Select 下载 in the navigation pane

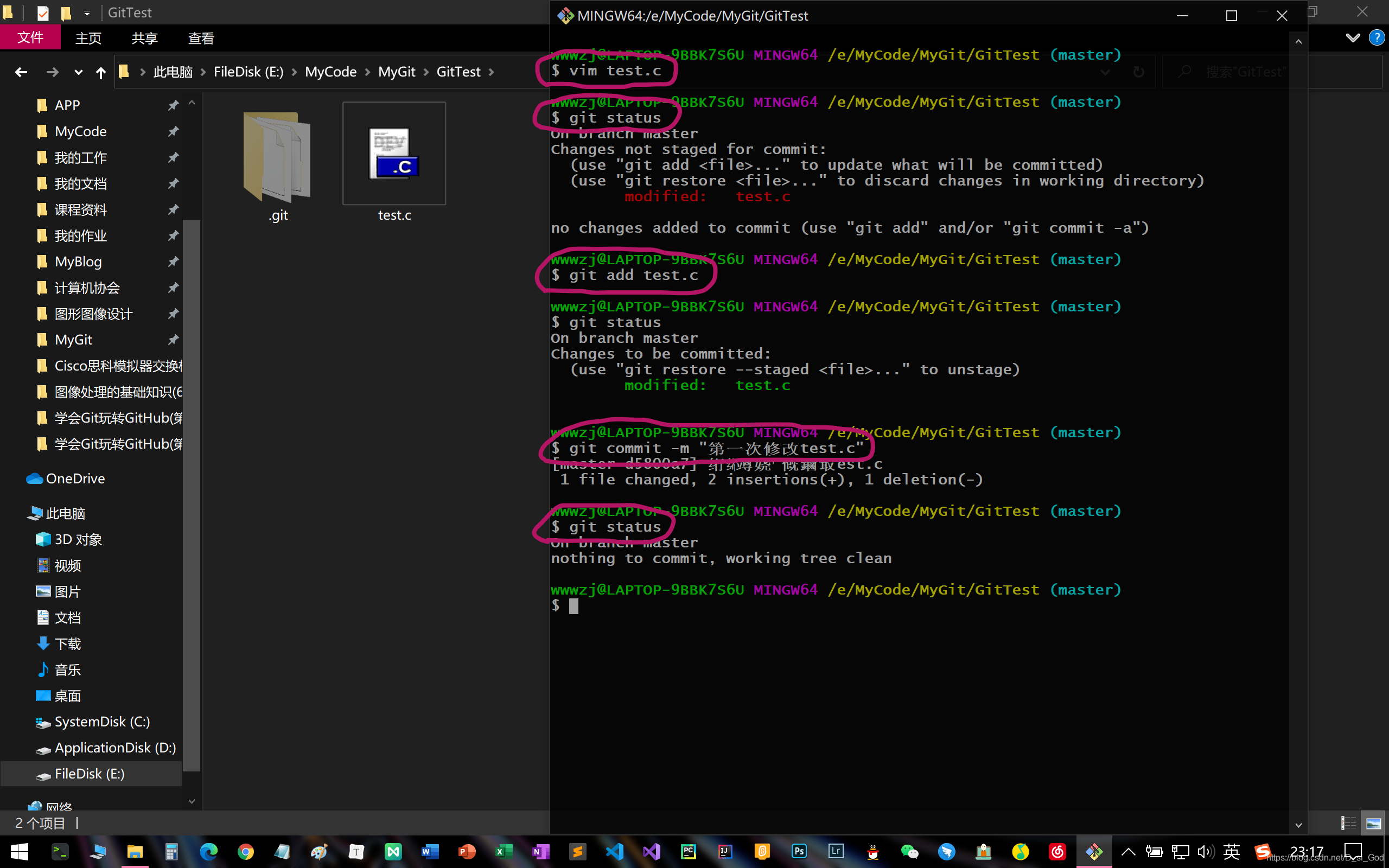point(67,644)
